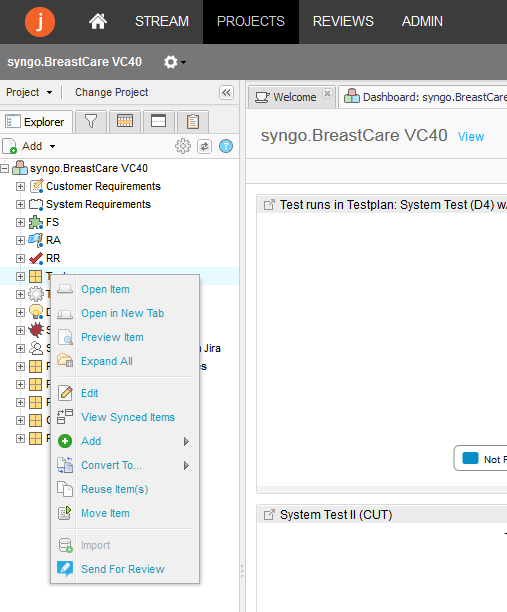The width and height of the screenshot is (507, 612).
Task: Open the Test Plans clipboard tab
Action: (192, 121)
